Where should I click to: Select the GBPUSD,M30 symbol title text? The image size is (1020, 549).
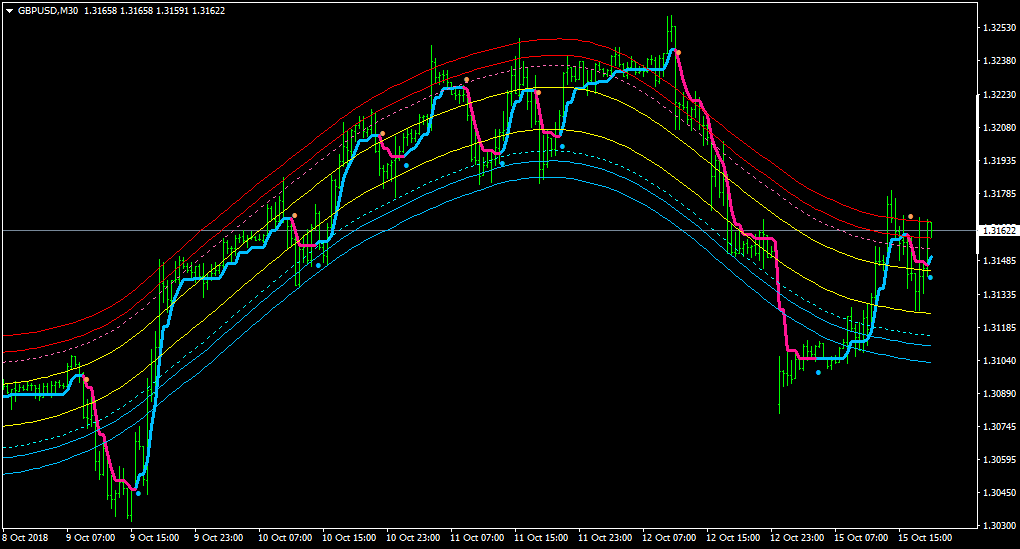[48, 11]
